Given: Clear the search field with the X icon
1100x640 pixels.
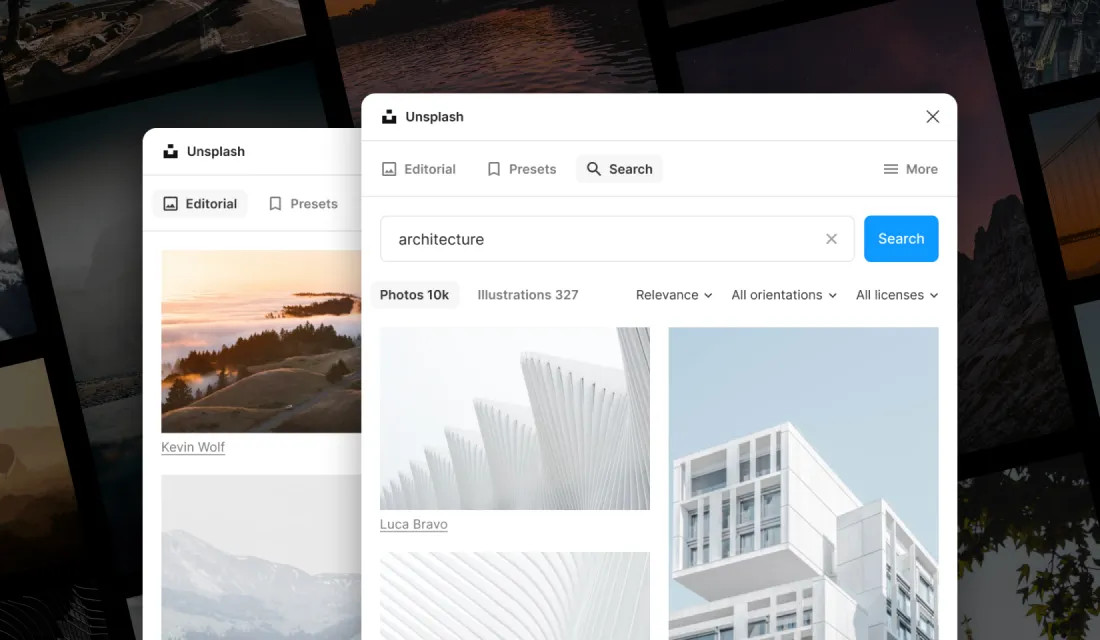Looking at the screenshot, I should coord(831,239).
